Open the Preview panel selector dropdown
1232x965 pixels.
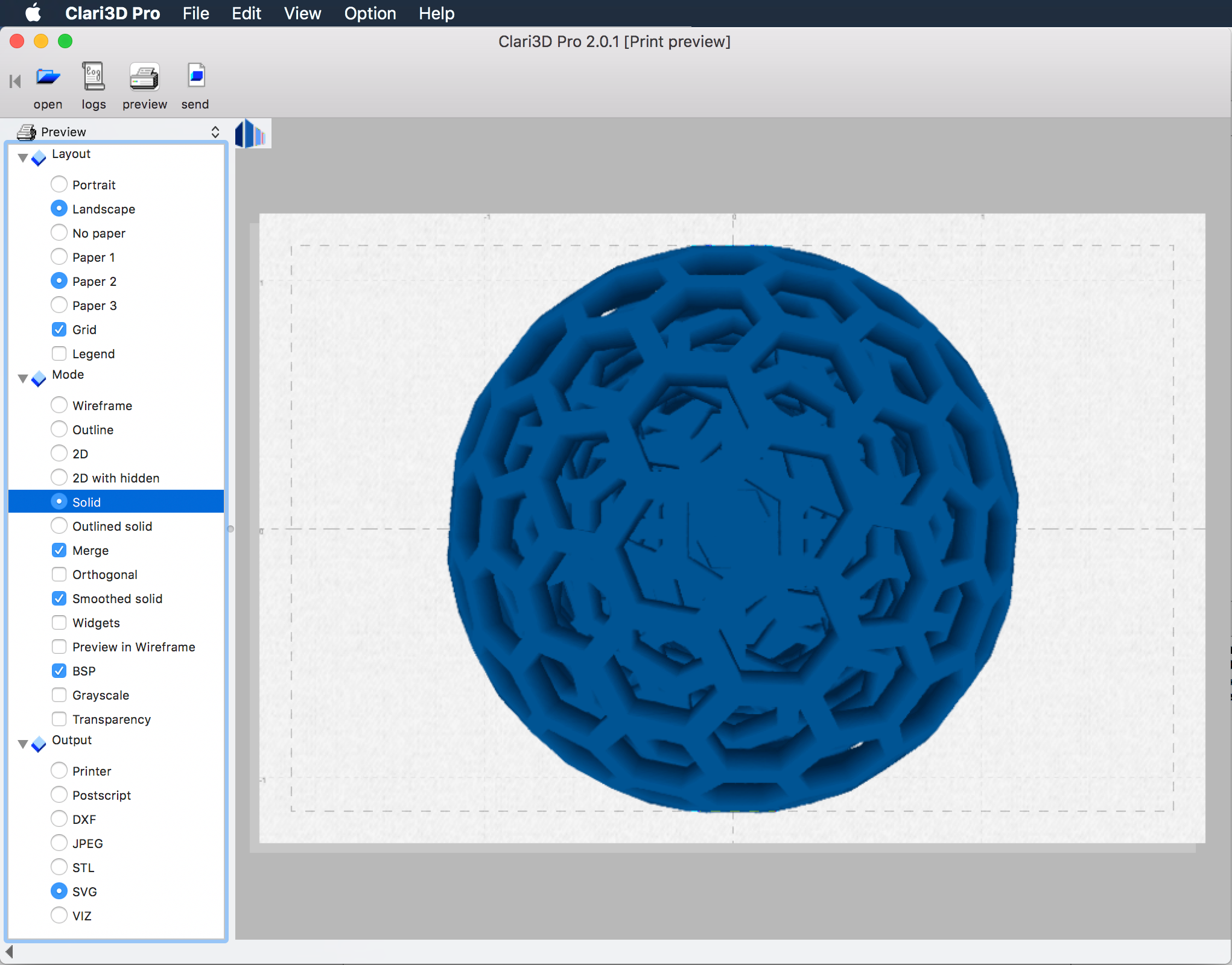118,131
